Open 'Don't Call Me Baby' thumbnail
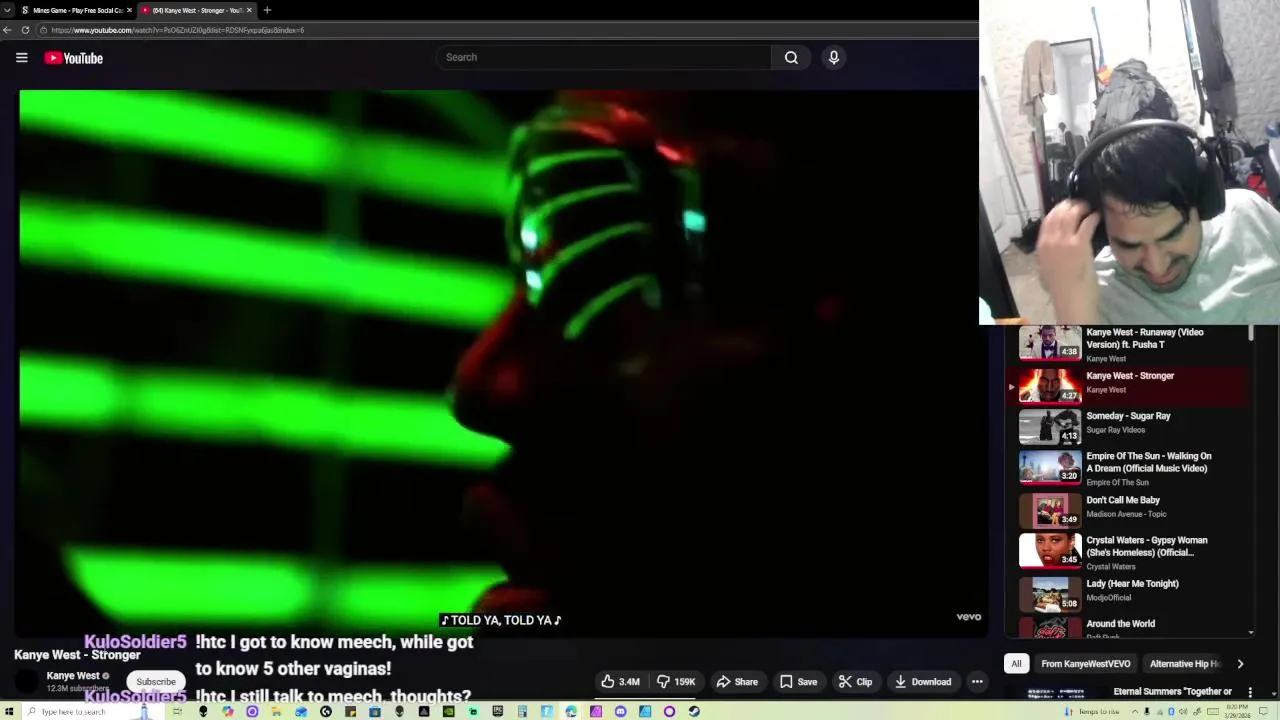Screen dimensions: 1280x720 click(1049, 510)
